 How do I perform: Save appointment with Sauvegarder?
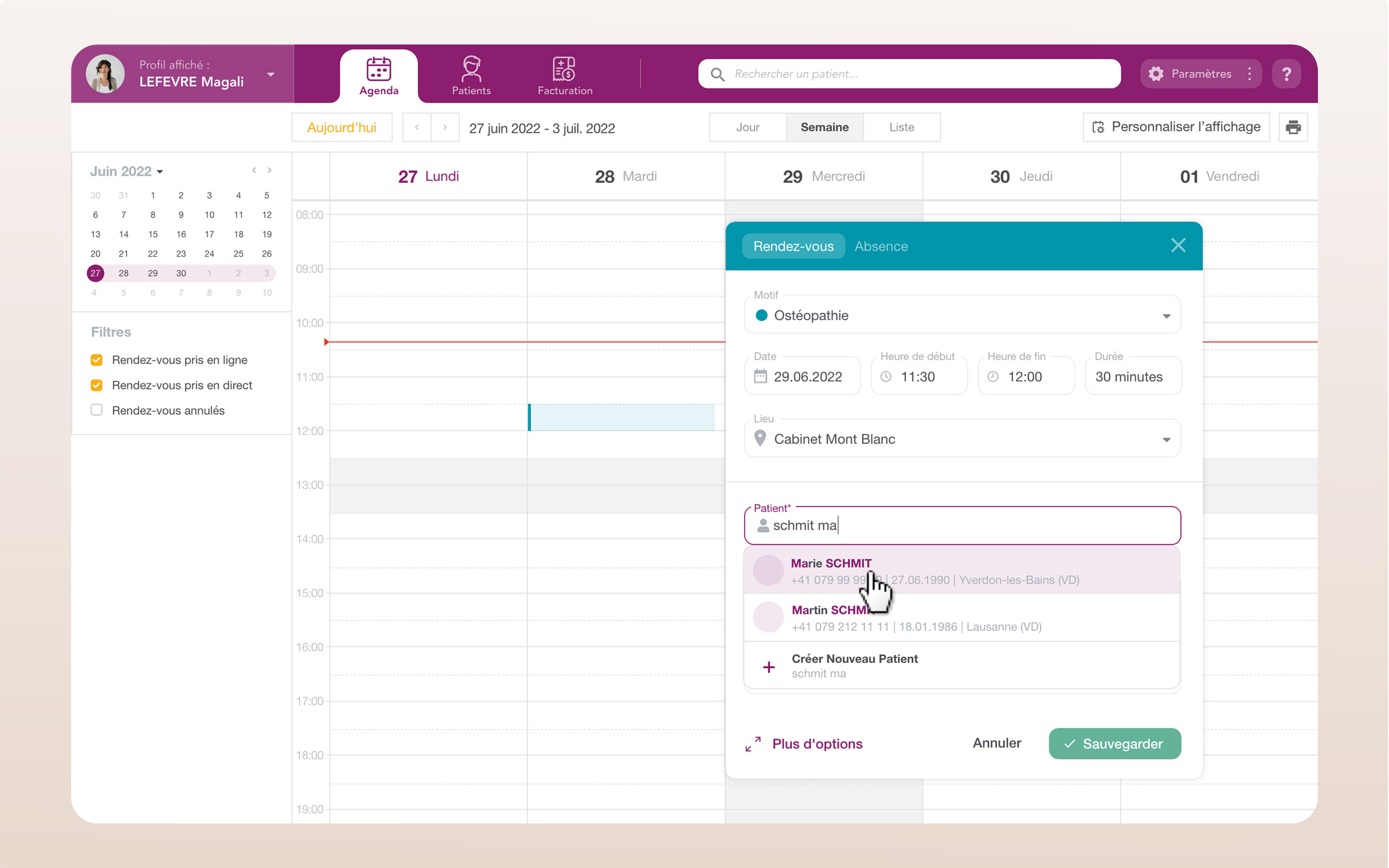point(1115,744)
